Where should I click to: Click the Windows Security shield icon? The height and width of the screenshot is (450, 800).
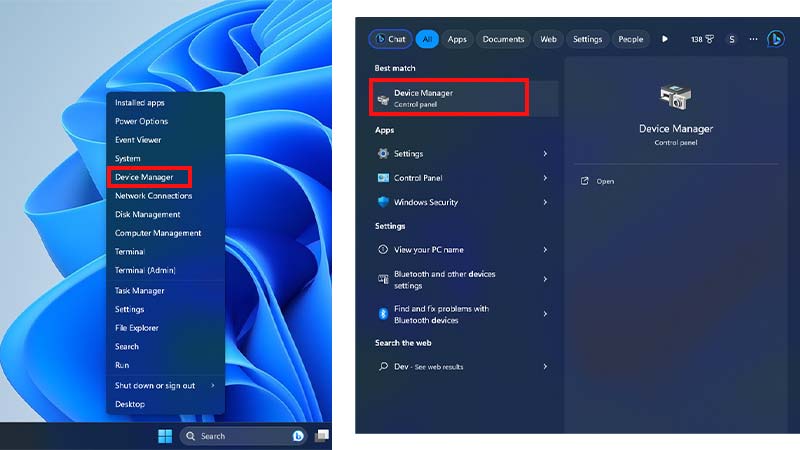383,202
